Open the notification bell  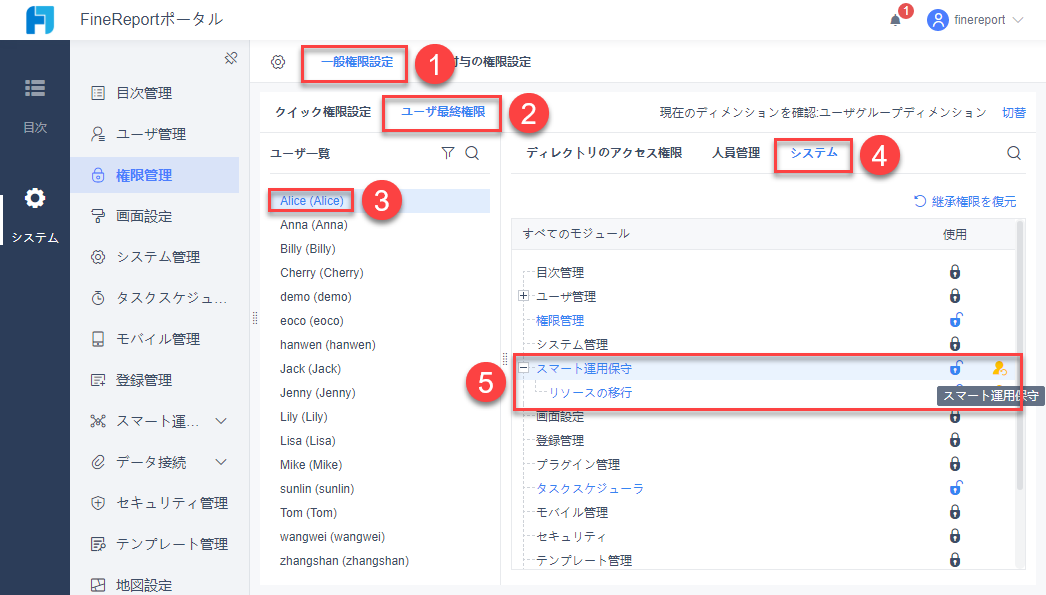coord(895,20)
